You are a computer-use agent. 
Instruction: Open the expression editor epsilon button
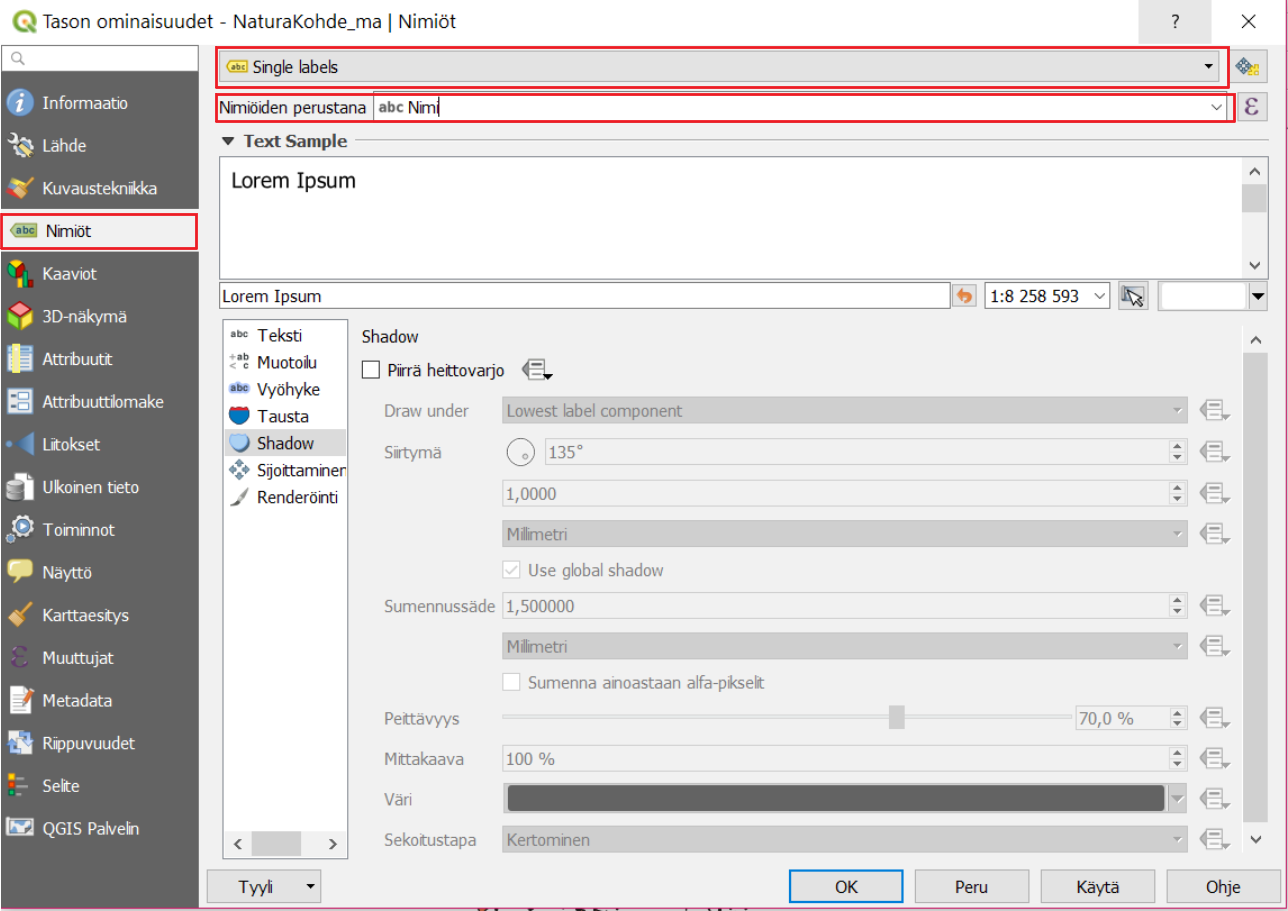tap(1251, 107)
